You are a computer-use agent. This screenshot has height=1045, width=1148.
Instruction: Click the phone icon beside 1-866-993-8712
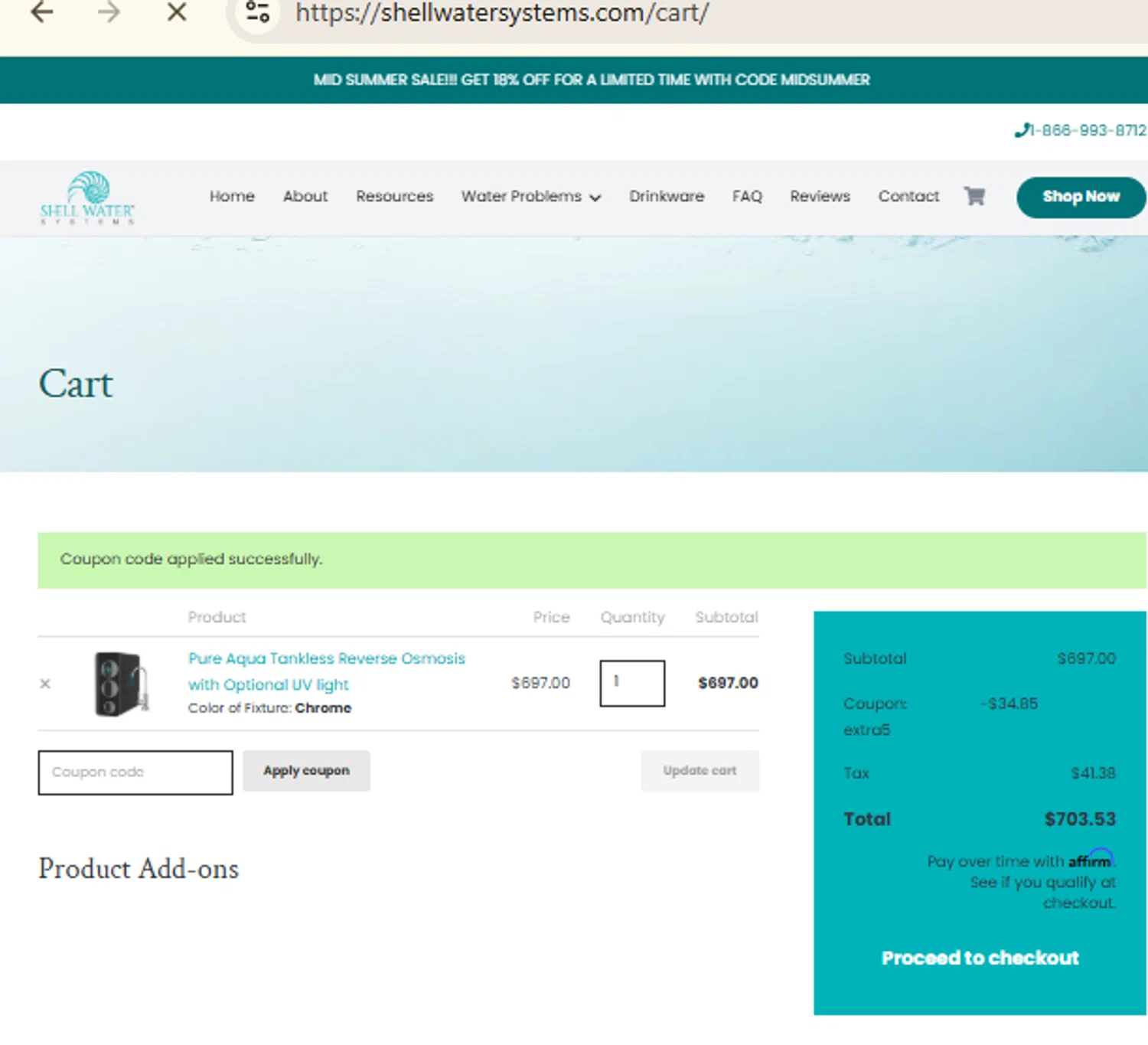coord(1021,131)
